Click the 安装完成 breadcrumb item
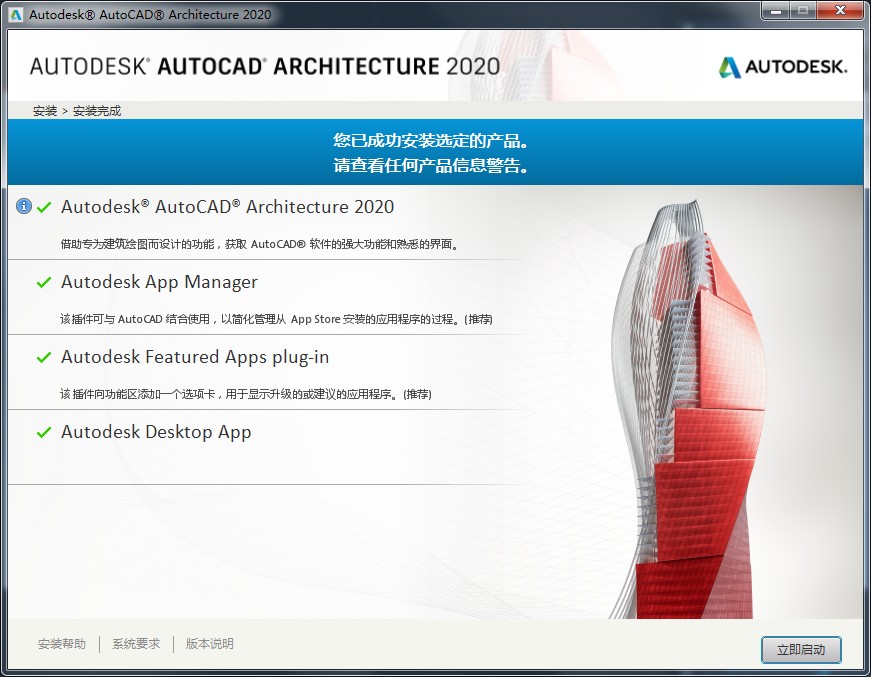Screen dimensions: 871x677 (x=97, y=111)
